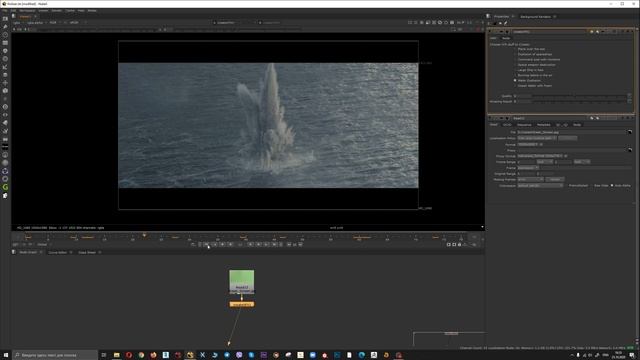Click the folder icon beside the File field
Screen dimensions: 640x360
pyautogui.click(x=630, y=132)
